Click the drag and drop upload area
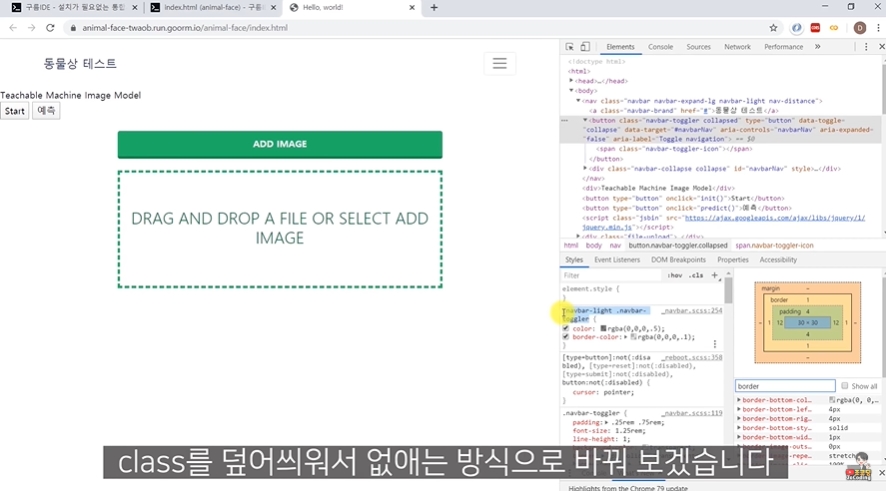 (x=280, y=229)
